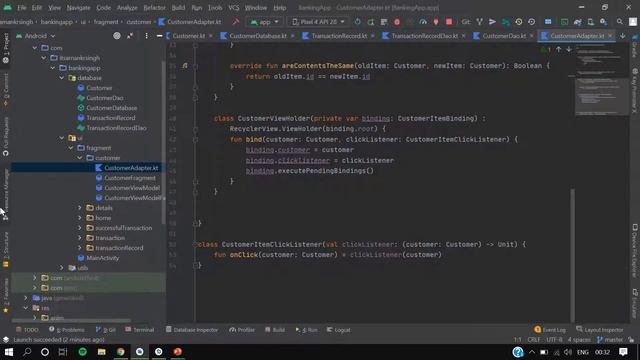Click the override gutter icon for areContentsTheSame
This screenshot has width=640, height=360.
[185, 66]
